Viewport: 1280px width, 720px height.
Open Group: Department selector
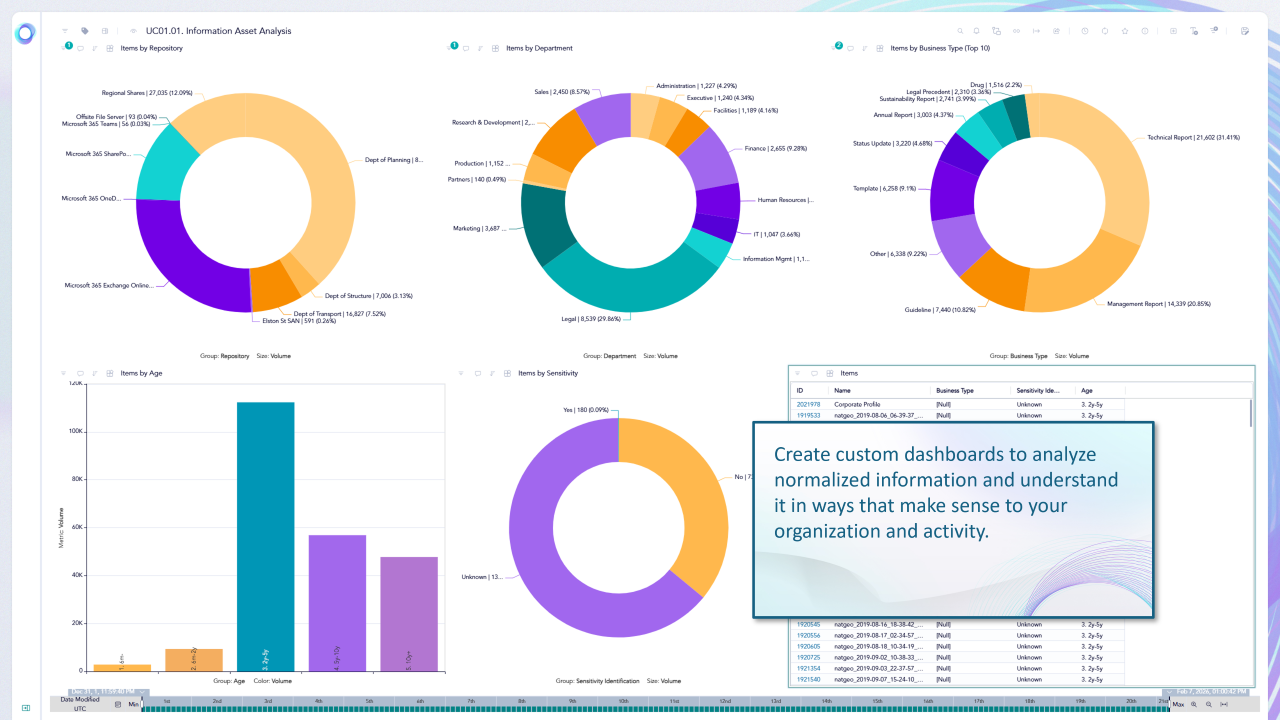coord(609,356)
